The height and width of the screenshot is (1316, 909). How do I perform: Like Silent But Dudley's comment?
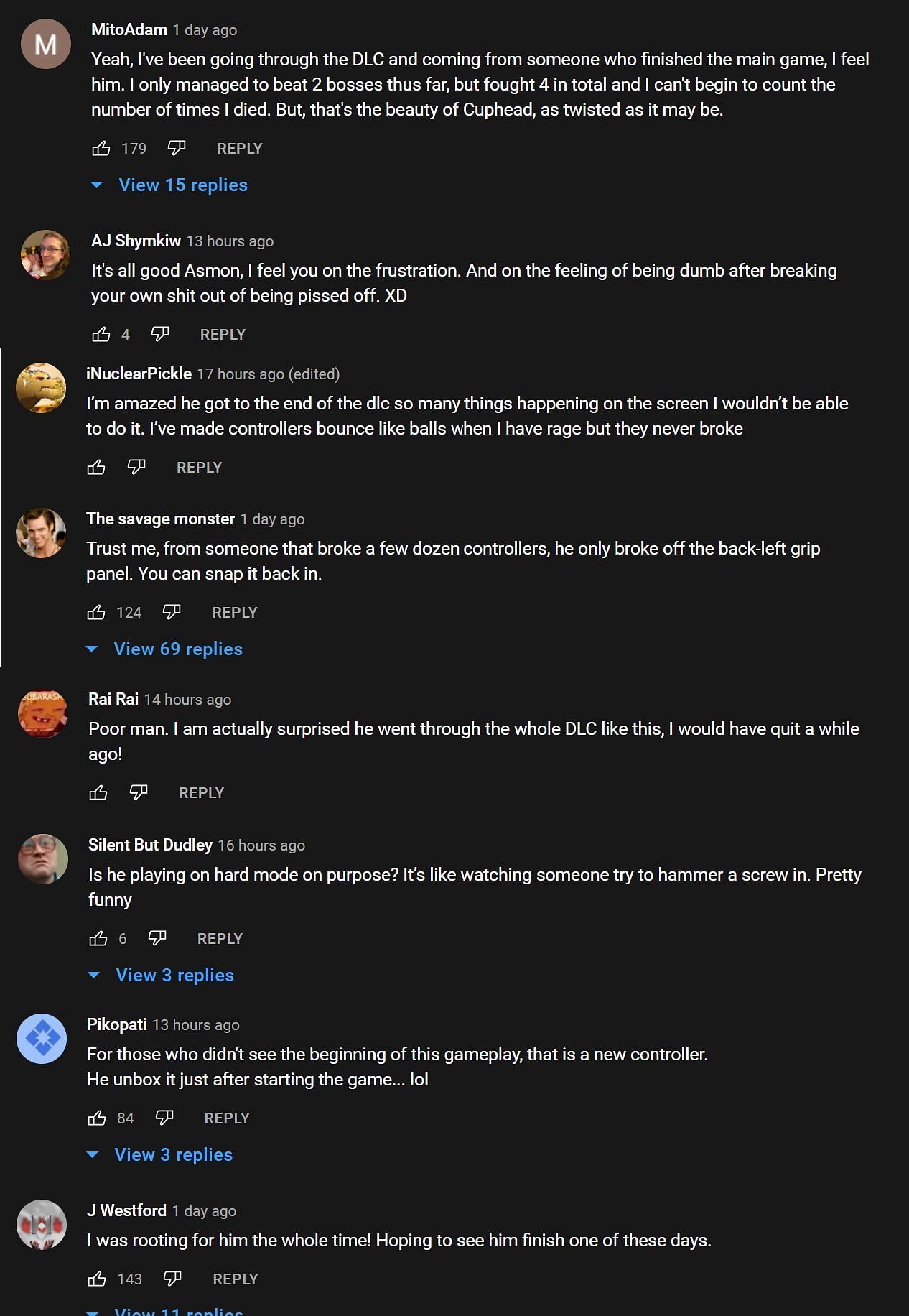(x=98, y=939)
